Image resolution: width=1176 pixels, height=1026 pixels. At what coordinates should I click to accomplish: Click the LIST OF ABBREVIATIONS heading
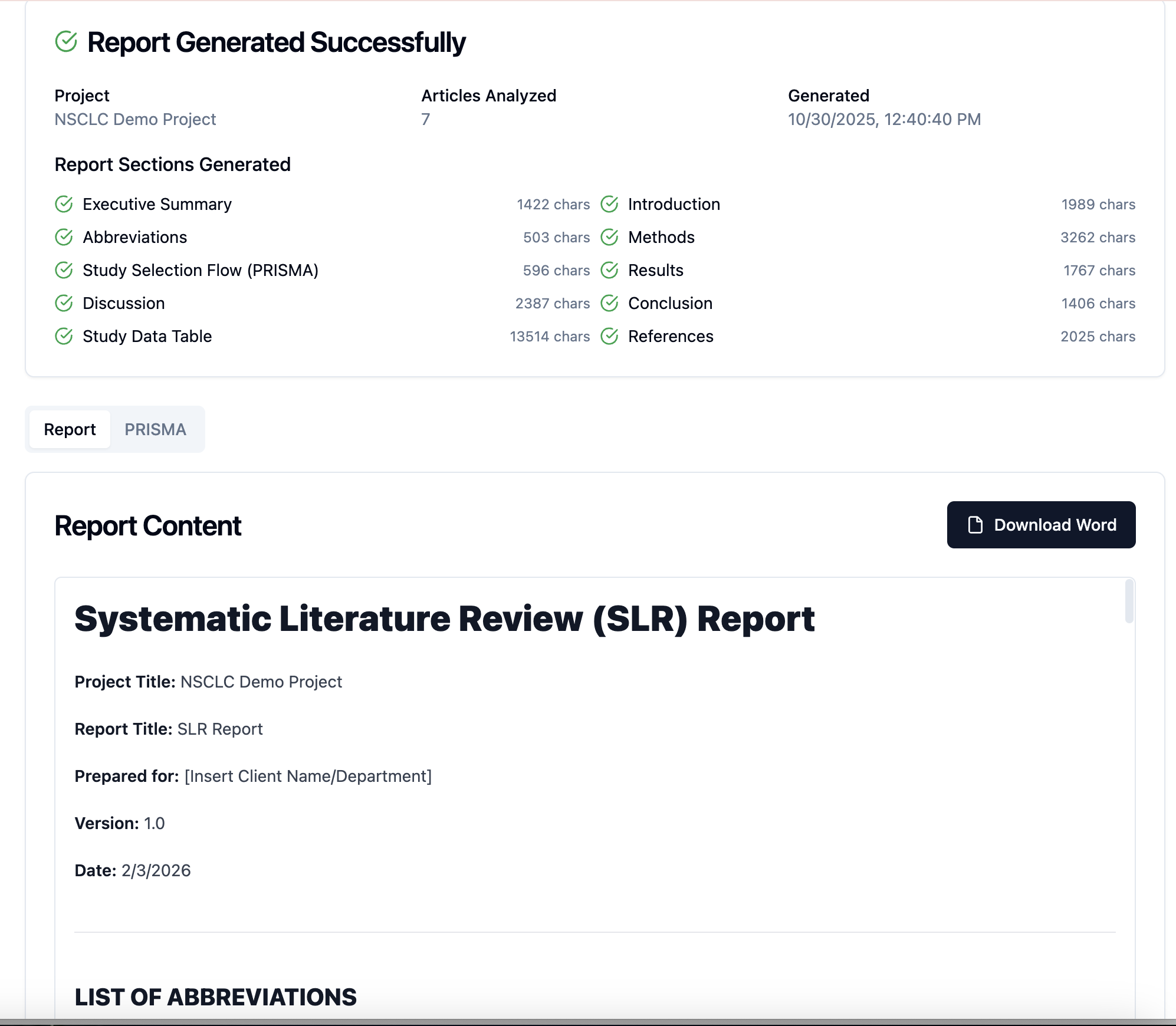pyautogui.click(x=215, y=997)
